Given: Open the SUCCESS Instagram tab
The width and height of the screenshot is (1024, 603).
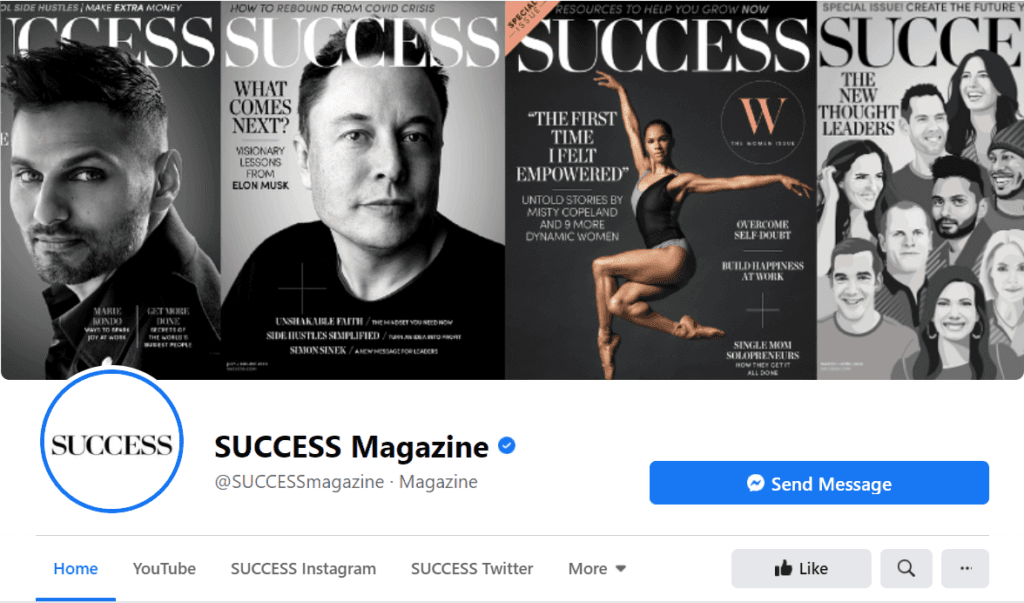Looking at the screenshot, I should tap(303, 569).
